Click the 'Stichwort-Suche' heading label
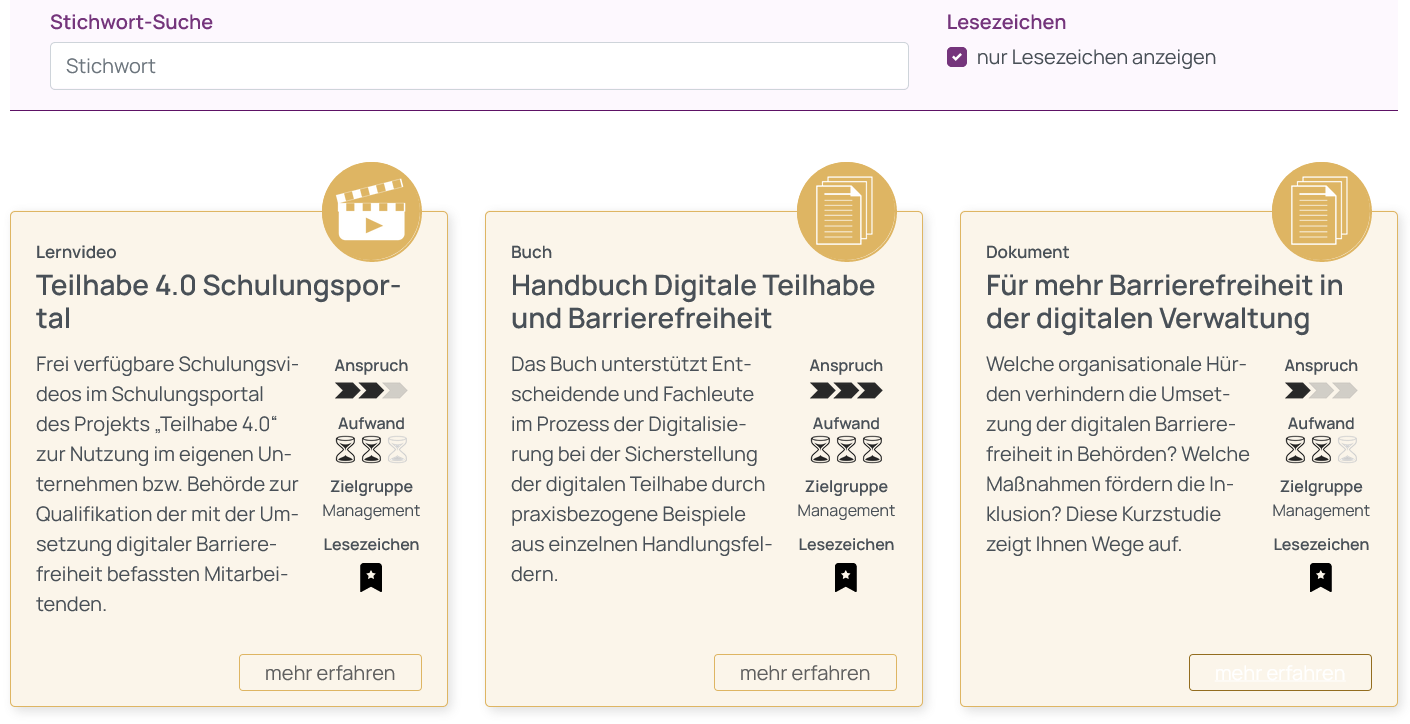The height and width of the screenshot is (724, 1410). coord(131,22)
